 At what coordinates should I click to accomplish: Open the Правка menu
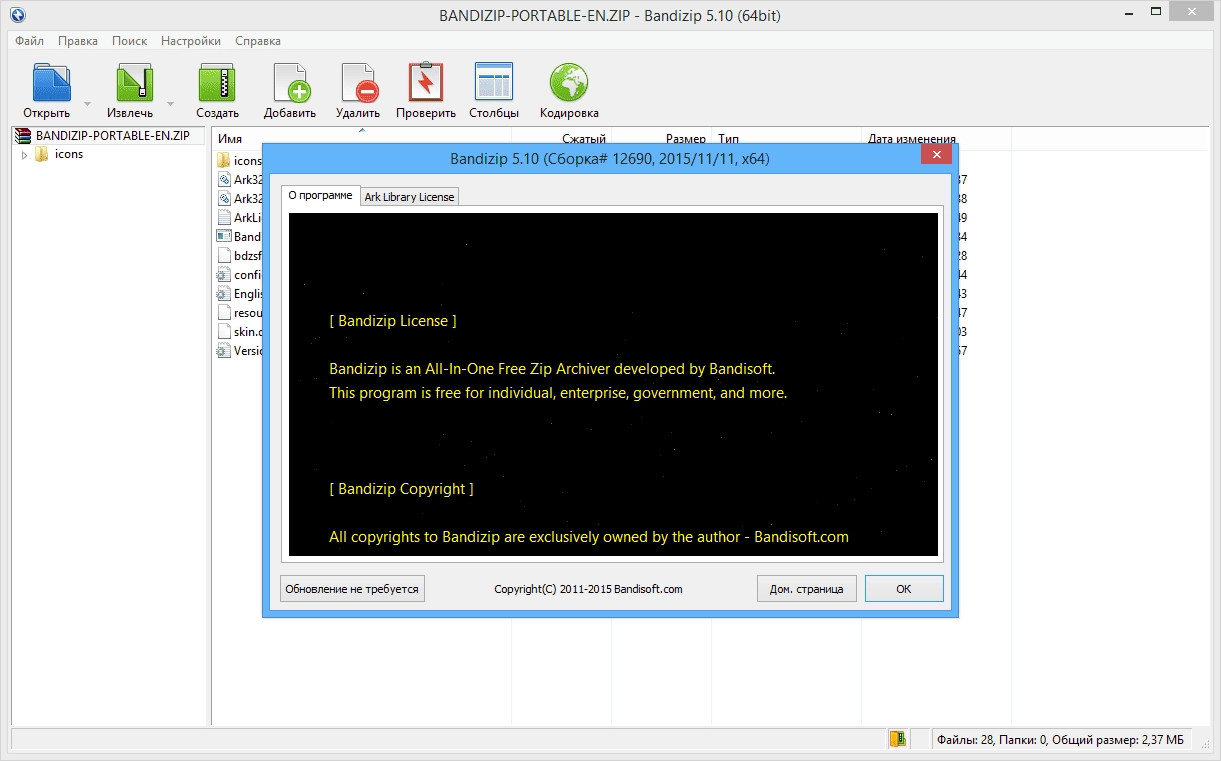[78, 41]
